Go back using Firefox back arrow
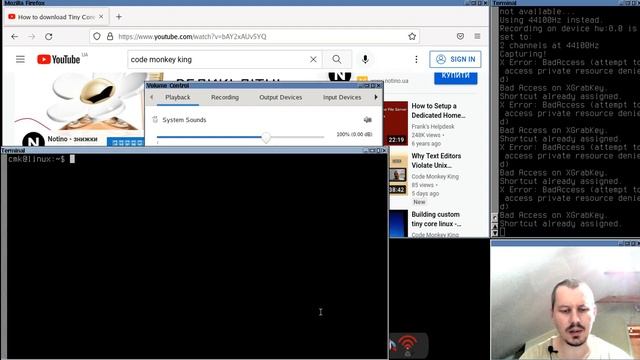 click(15, 36)
